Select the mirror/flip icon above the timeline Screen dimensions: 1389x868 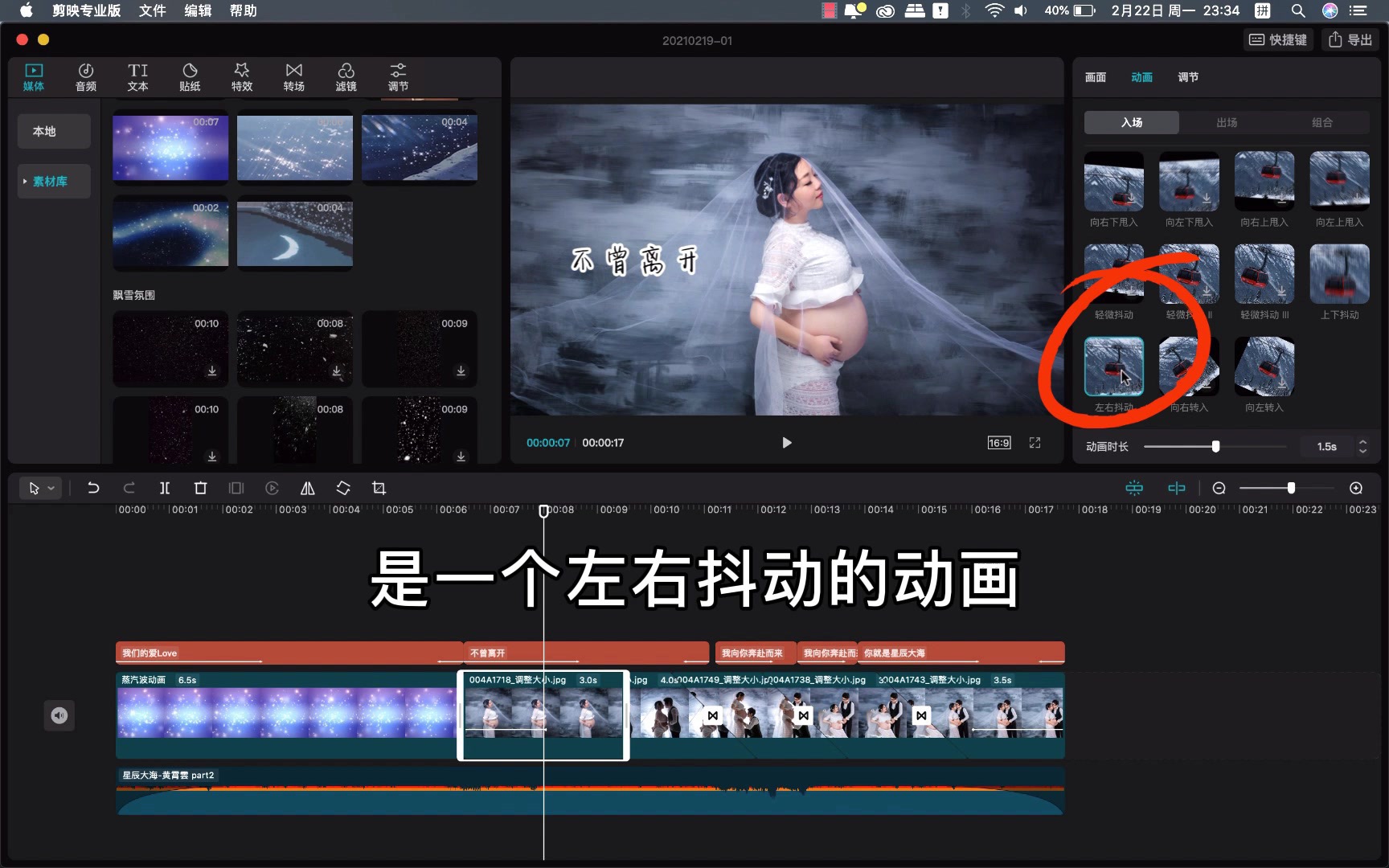307,488
